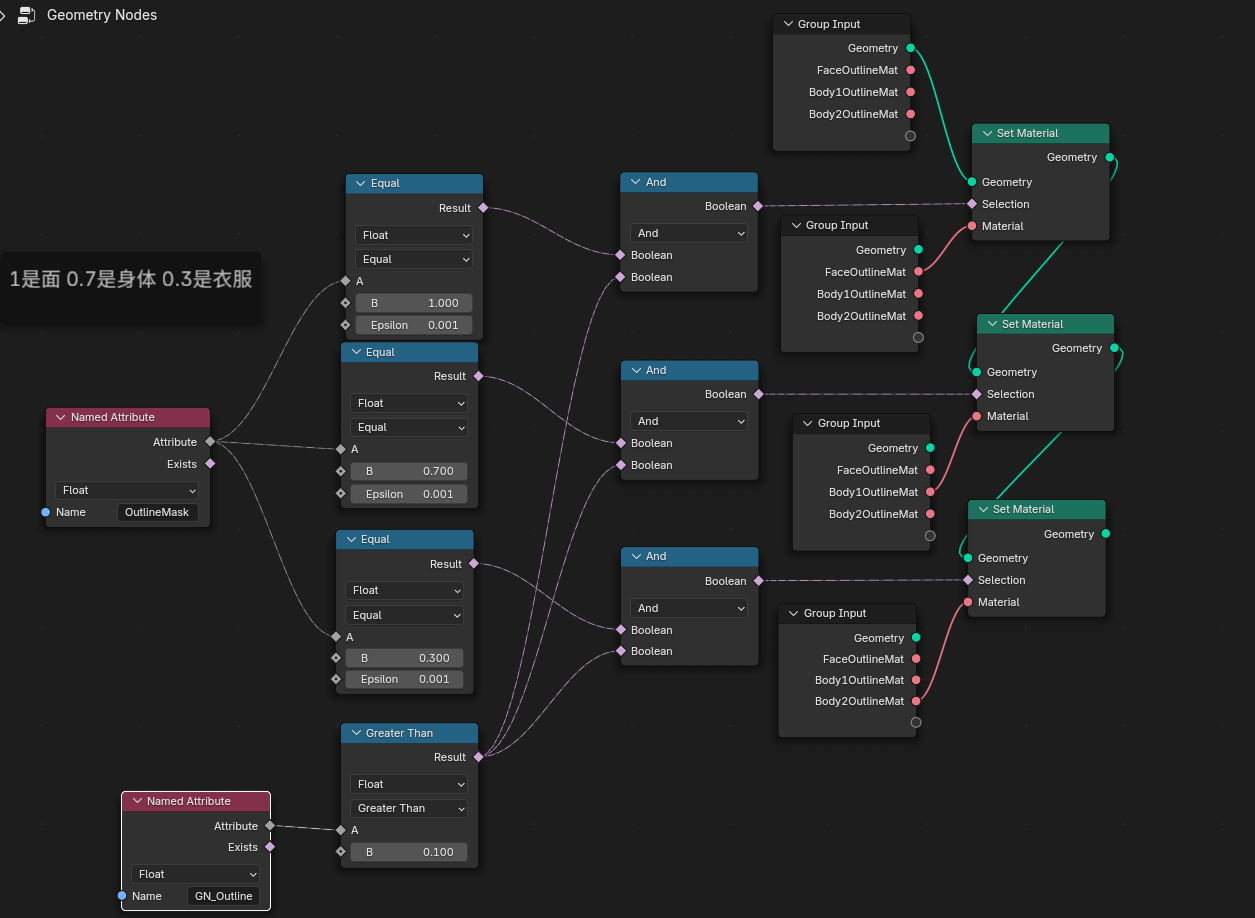Screen dimensions: 1255x918
Task: Click Geometry output socket of top Group Input
Action: (910, 48)
